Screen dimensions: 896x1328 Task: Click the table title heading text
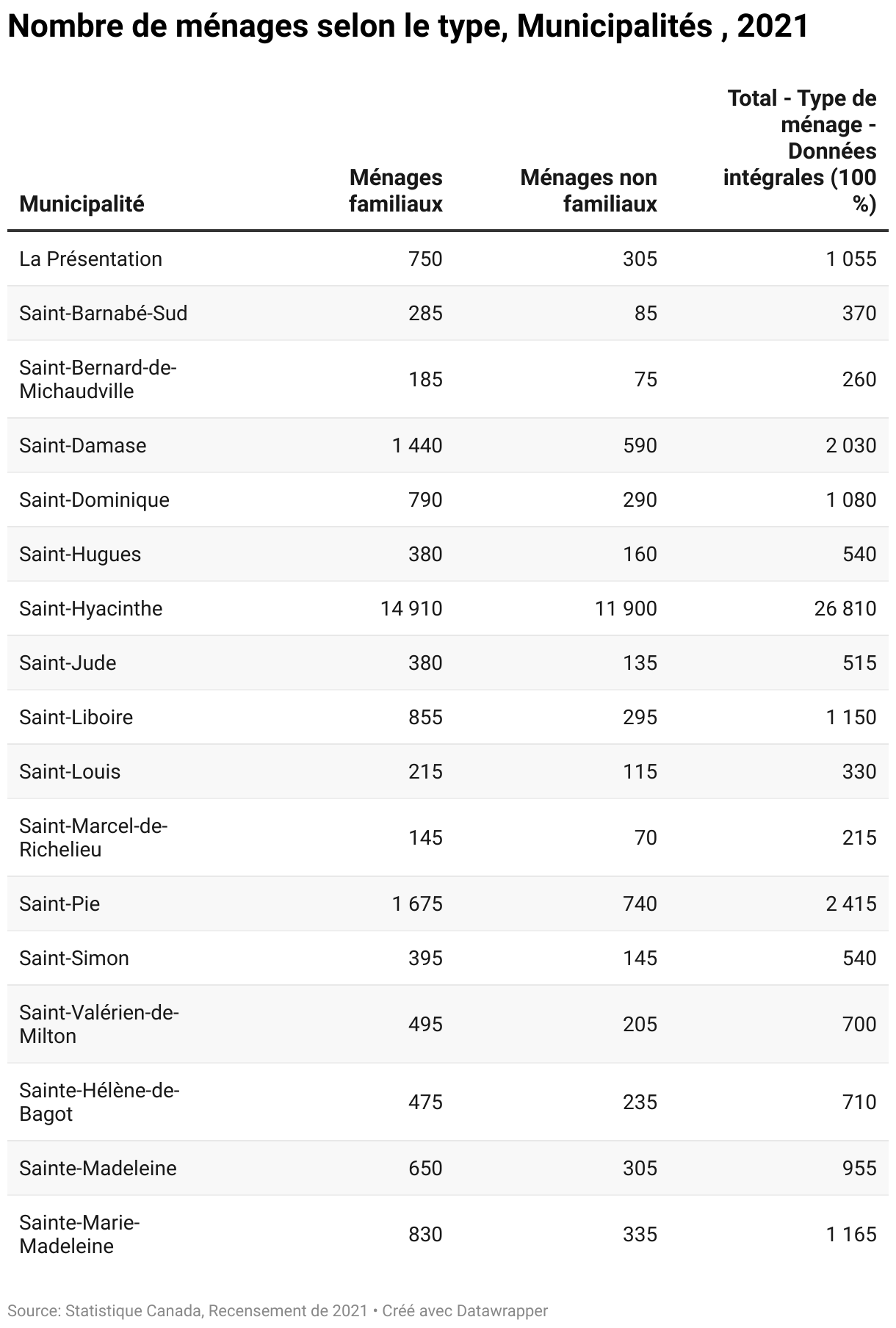click(x=408, y=27)
